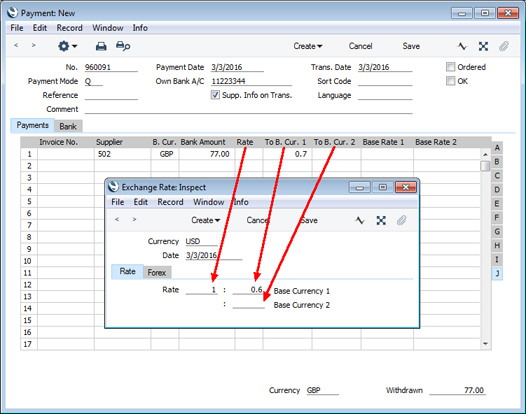This screenshot has width=526, height=414.
Task: Uncheck Supp. Info on Trans. checkbox
Action: [x=215, y=95]
